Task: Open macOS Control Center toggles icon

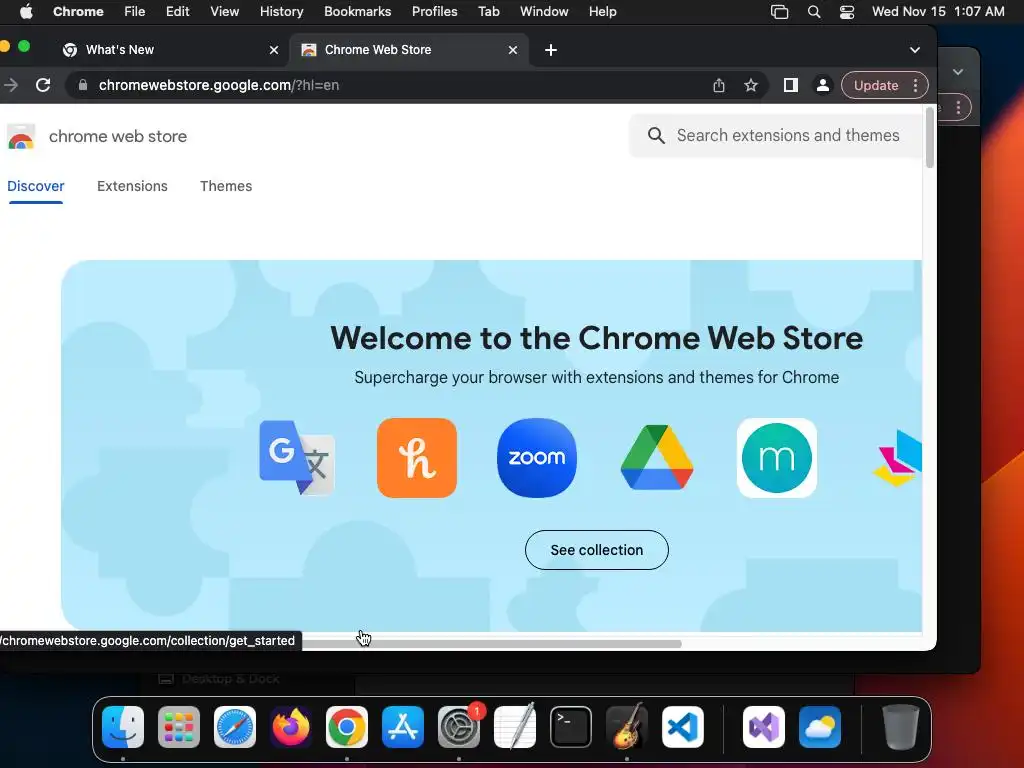Action: pos(846,12)
